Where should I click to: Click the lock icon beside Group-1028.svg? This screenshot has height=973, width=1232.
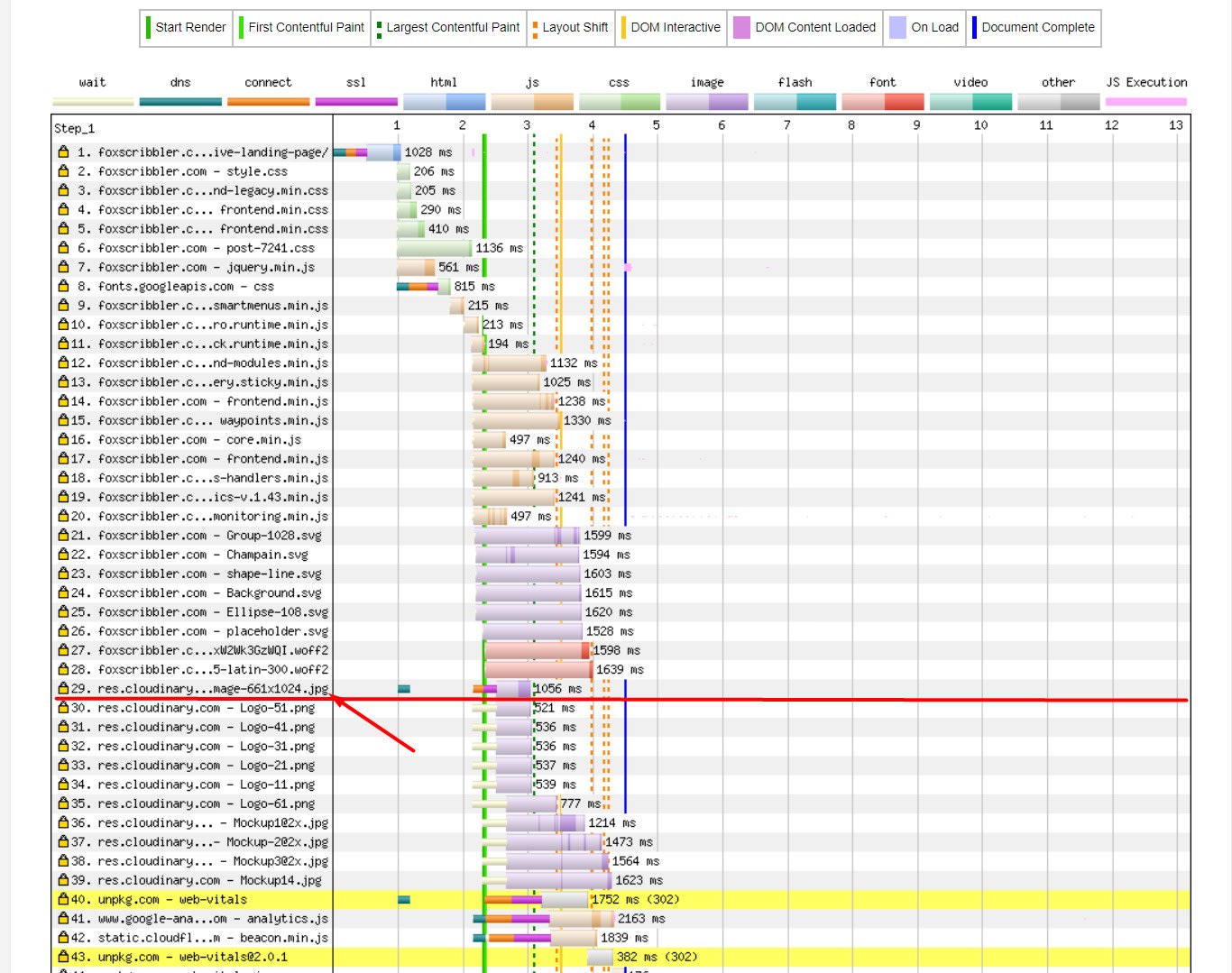tap(63, 535)
